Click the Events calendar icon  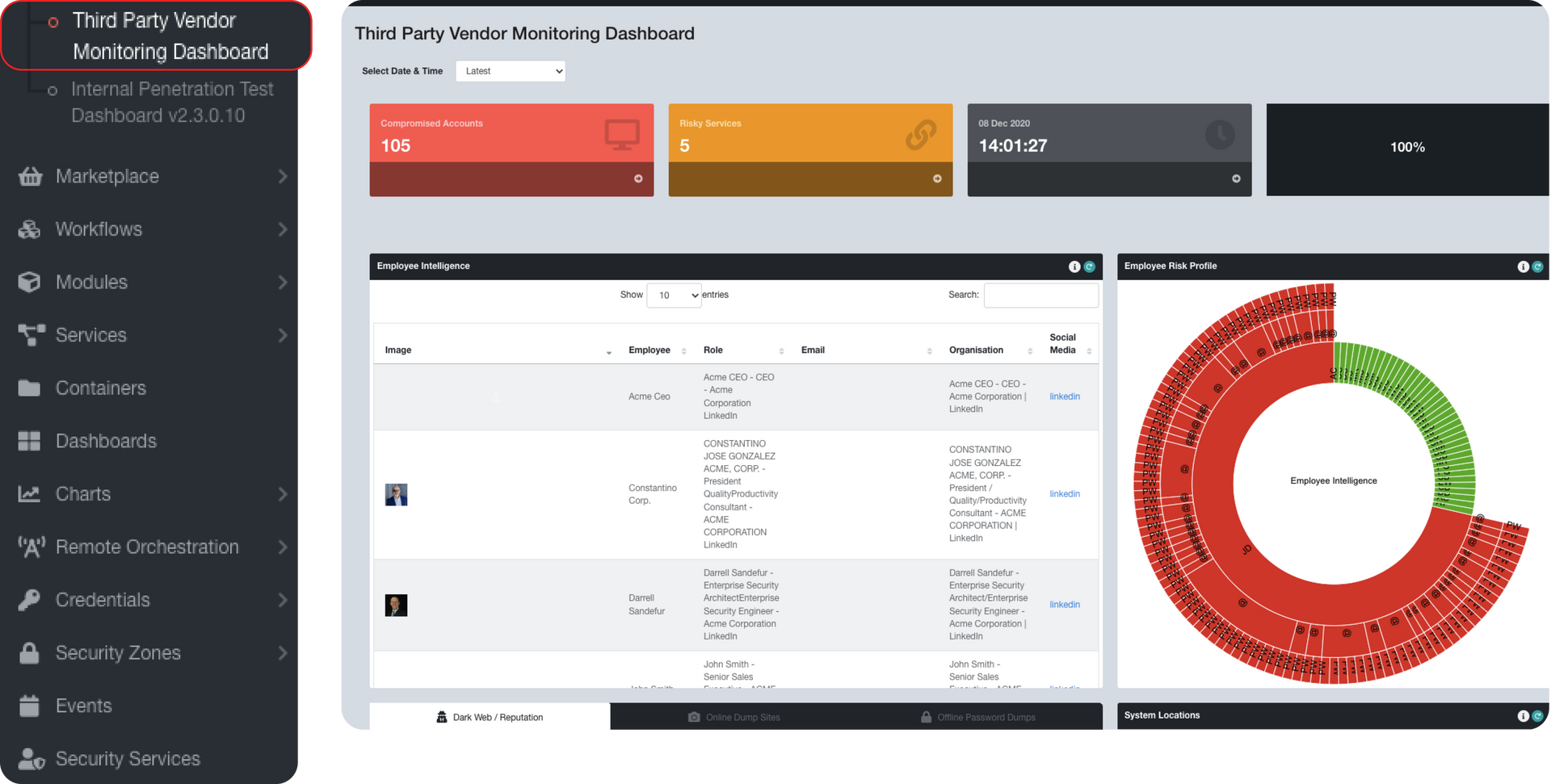[x=29, y=706]
